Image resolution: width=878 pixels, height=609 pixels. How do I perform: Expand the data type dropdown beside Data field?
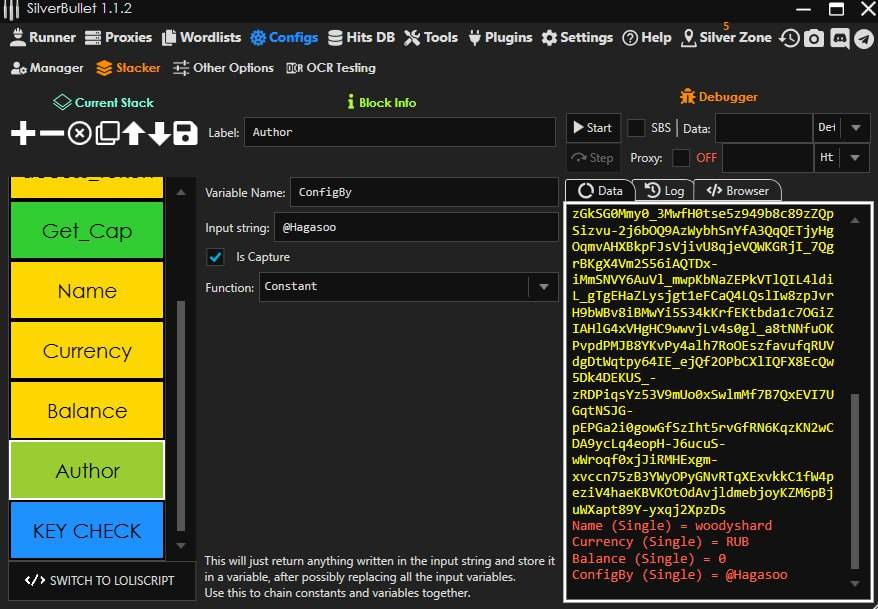(855, 128)
